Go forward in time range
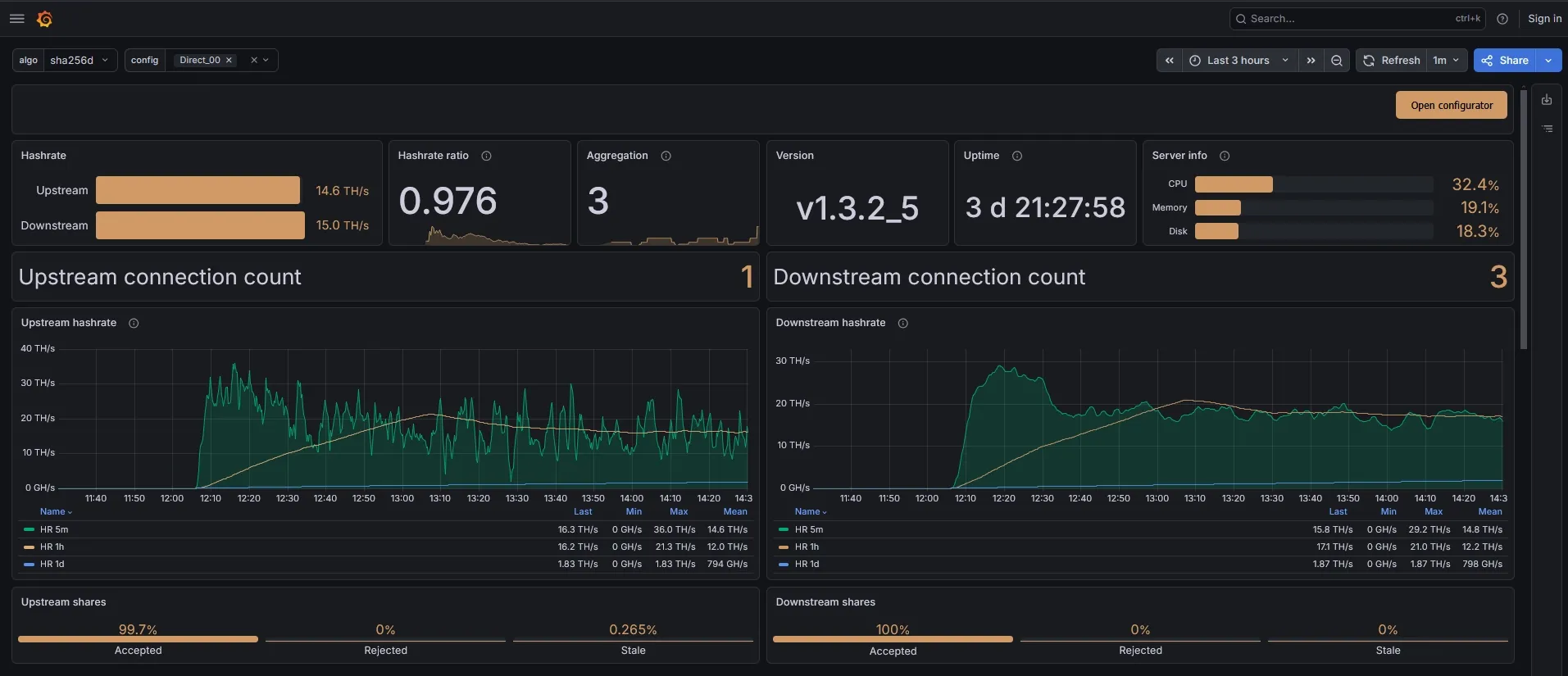 coord(1311,60)
